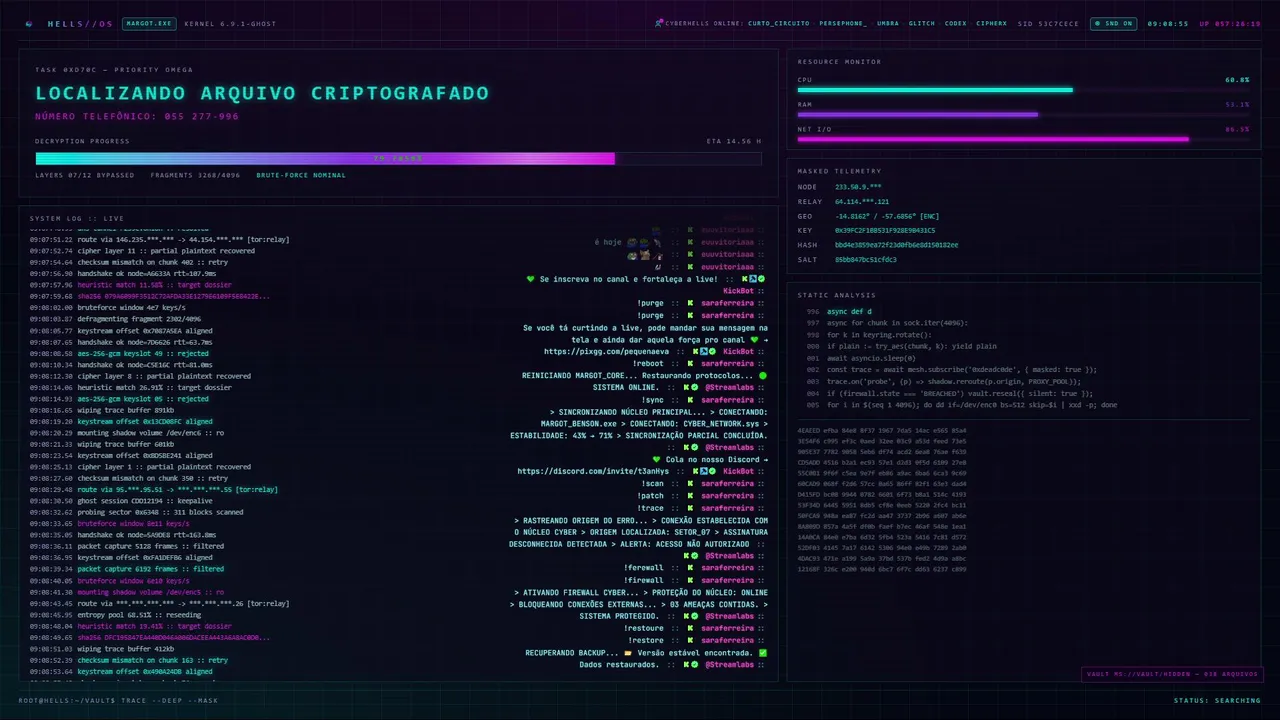Select UMBRA in the online users list
The image size is (1280, 720).
[887, 23]
